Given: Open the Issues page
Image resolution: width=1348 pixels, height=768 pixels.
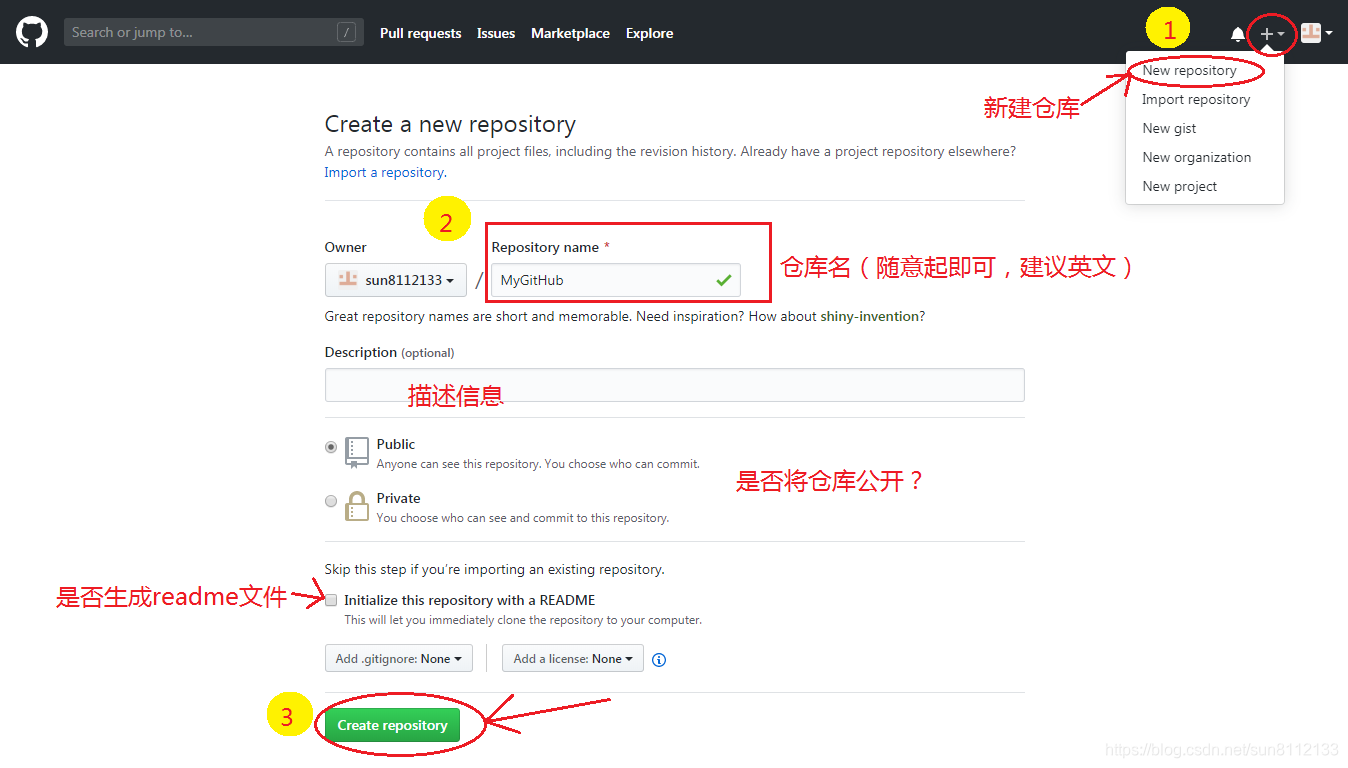Looking at the screenshot, I should [x=496, y=33].
